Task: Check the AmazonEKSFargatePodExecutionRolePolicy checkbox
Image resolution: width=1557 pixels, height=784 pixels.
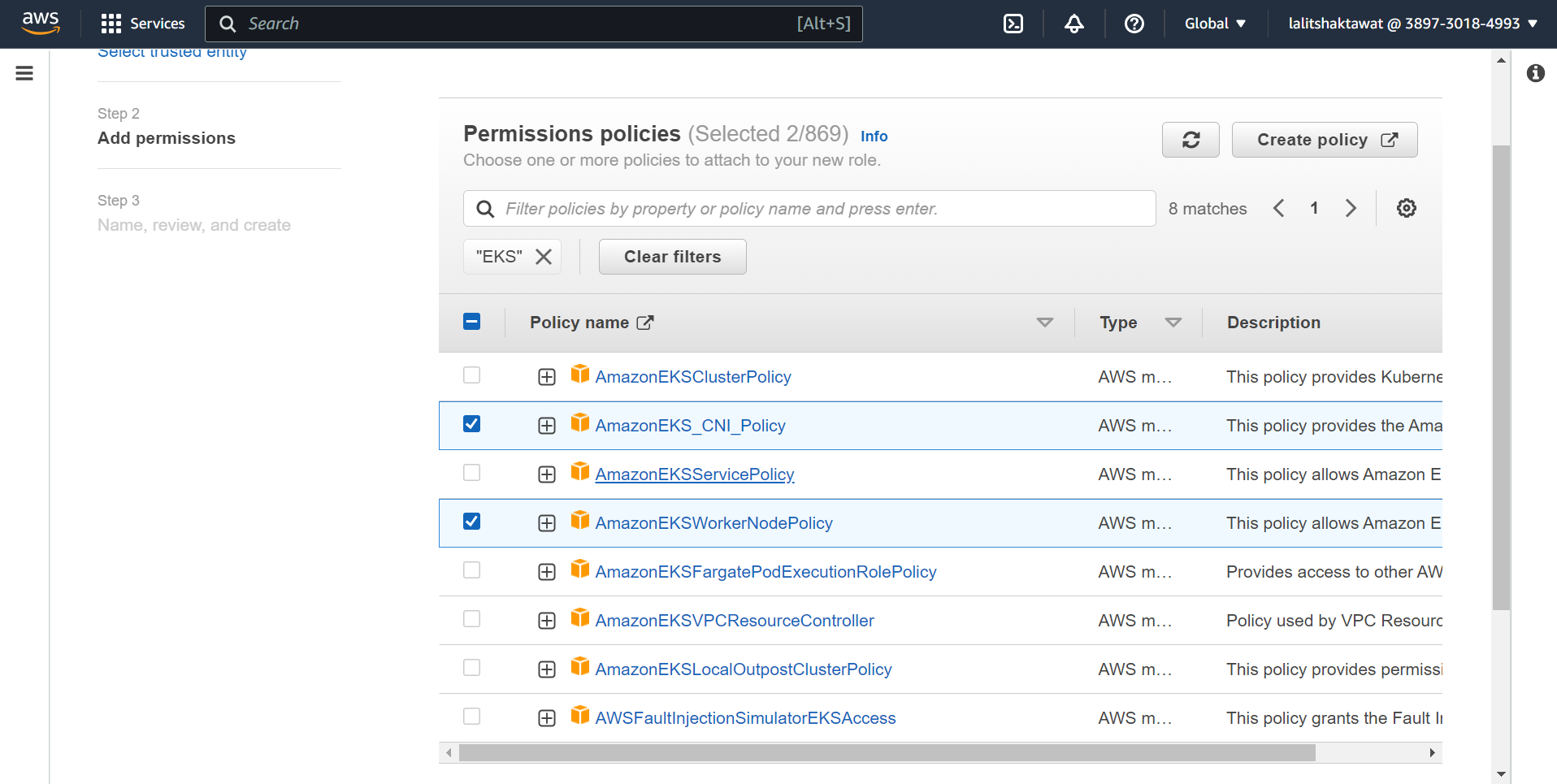Action: [x=471, y=570]
